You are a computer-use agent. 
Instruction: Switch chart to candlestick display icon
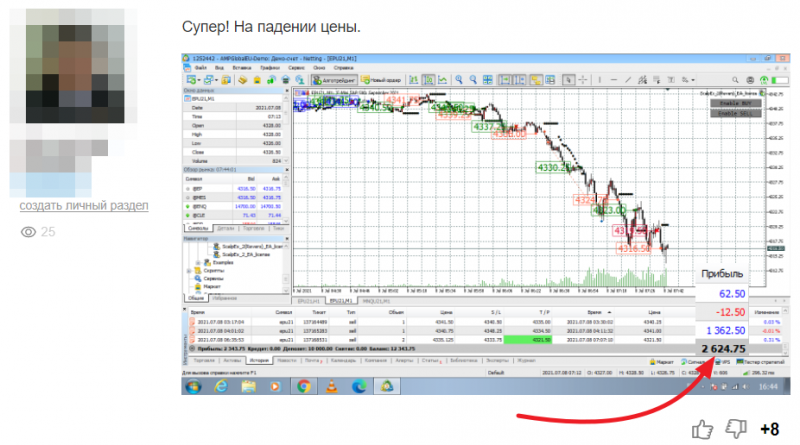(428, 80)
